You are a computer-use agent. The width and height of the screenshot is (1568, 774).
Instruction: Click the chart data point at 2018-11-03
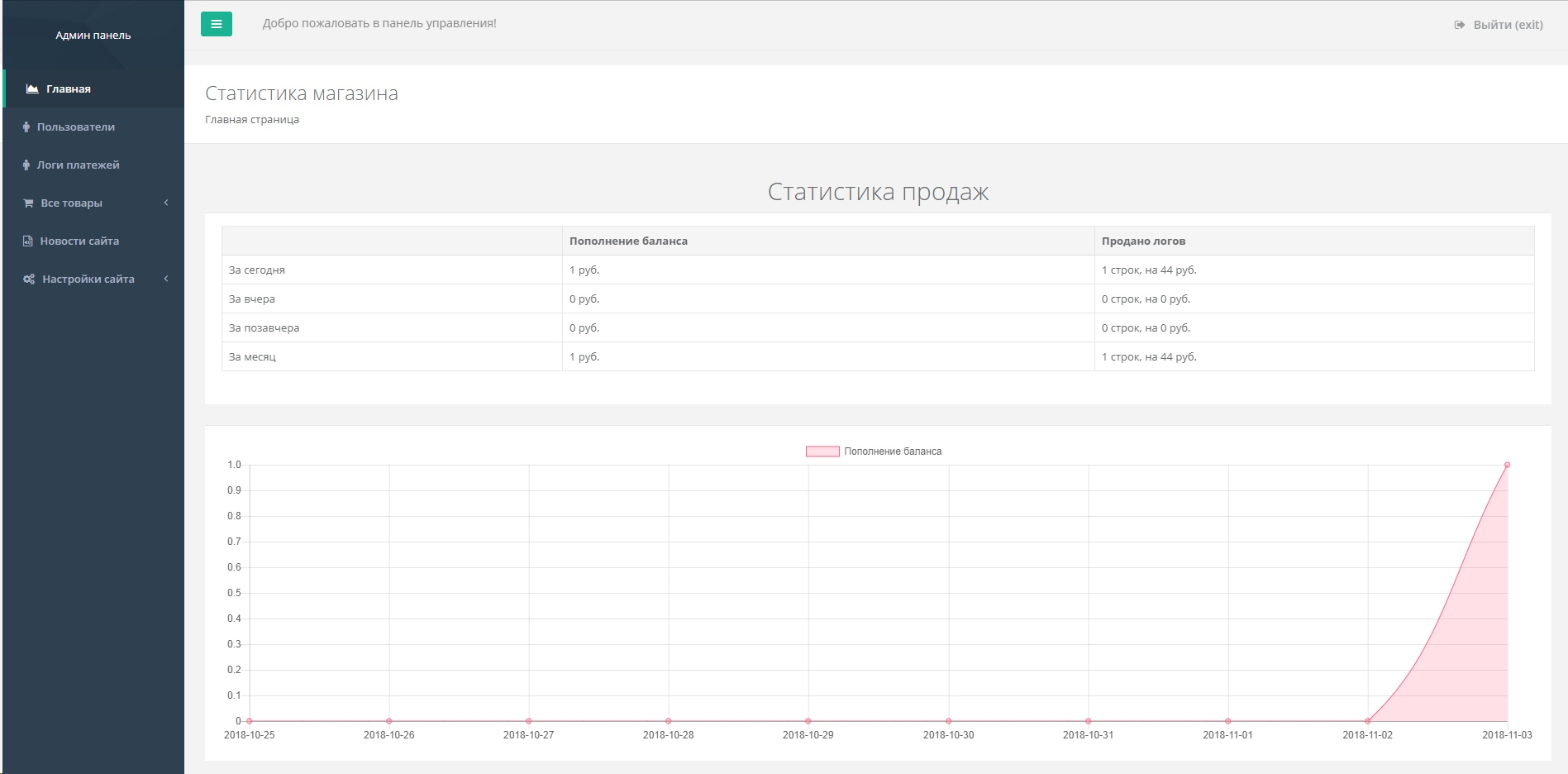[x=1507, y=465]
